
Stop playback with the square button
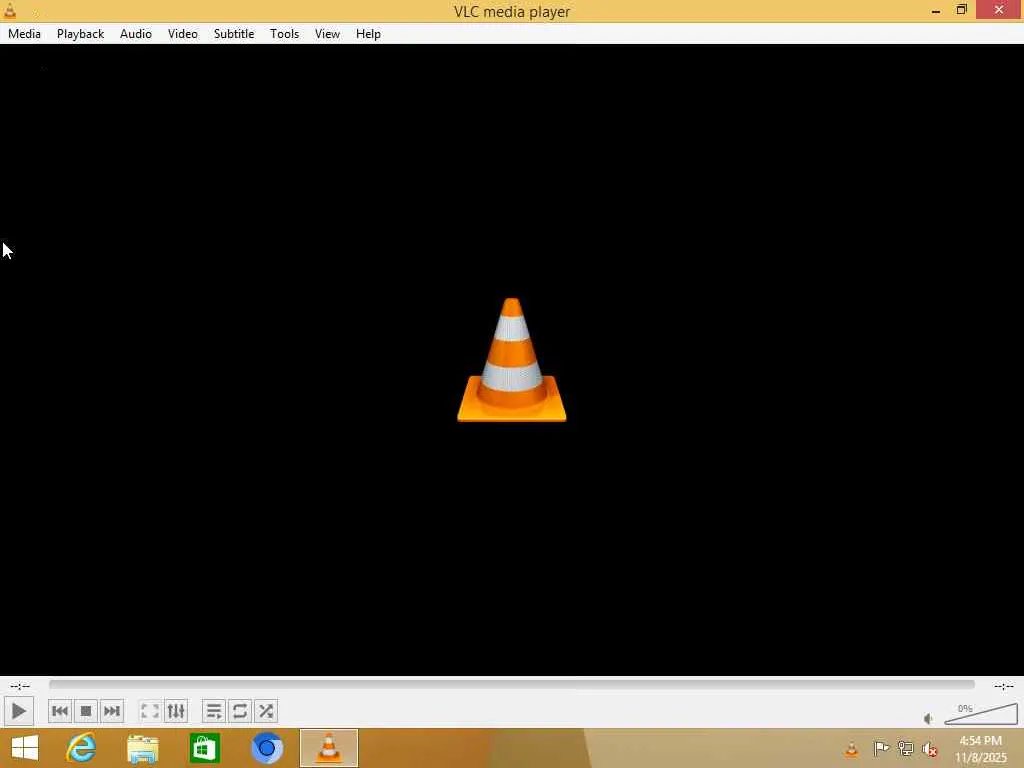point(86,711)
